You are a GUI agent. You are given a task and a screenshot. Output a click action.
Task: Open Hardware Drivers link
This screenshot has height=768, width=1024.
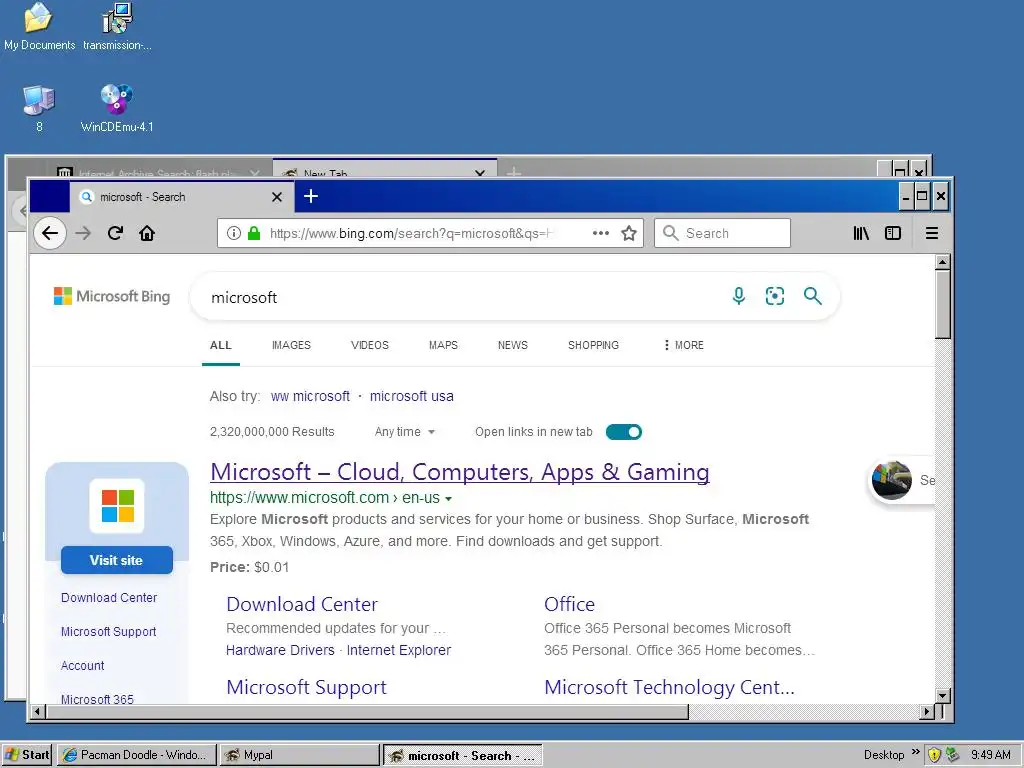pyautogui.click(x=280, y=650)
